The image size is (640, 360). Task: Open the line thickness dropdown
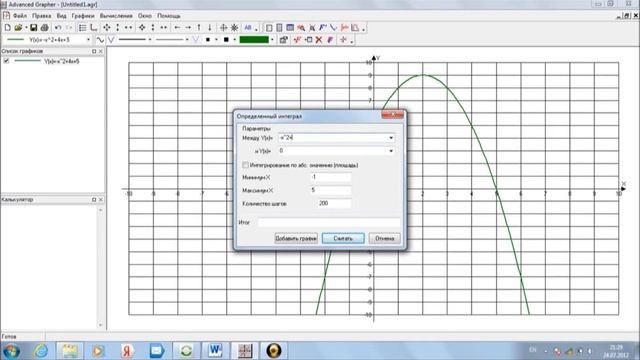150,40
